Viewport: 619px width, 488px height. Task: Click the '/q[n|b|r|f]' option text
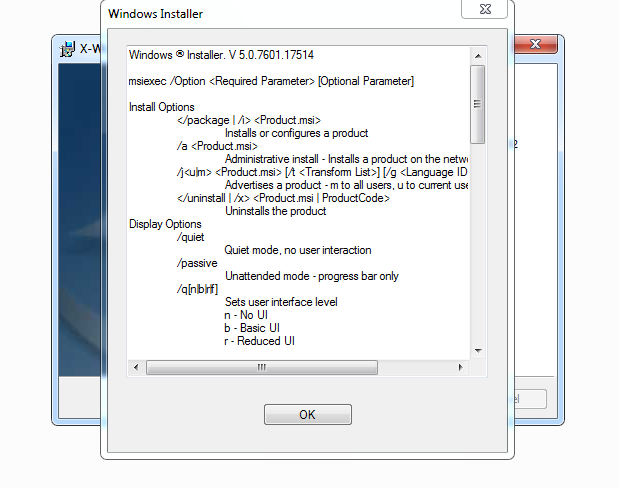(197, 289)
